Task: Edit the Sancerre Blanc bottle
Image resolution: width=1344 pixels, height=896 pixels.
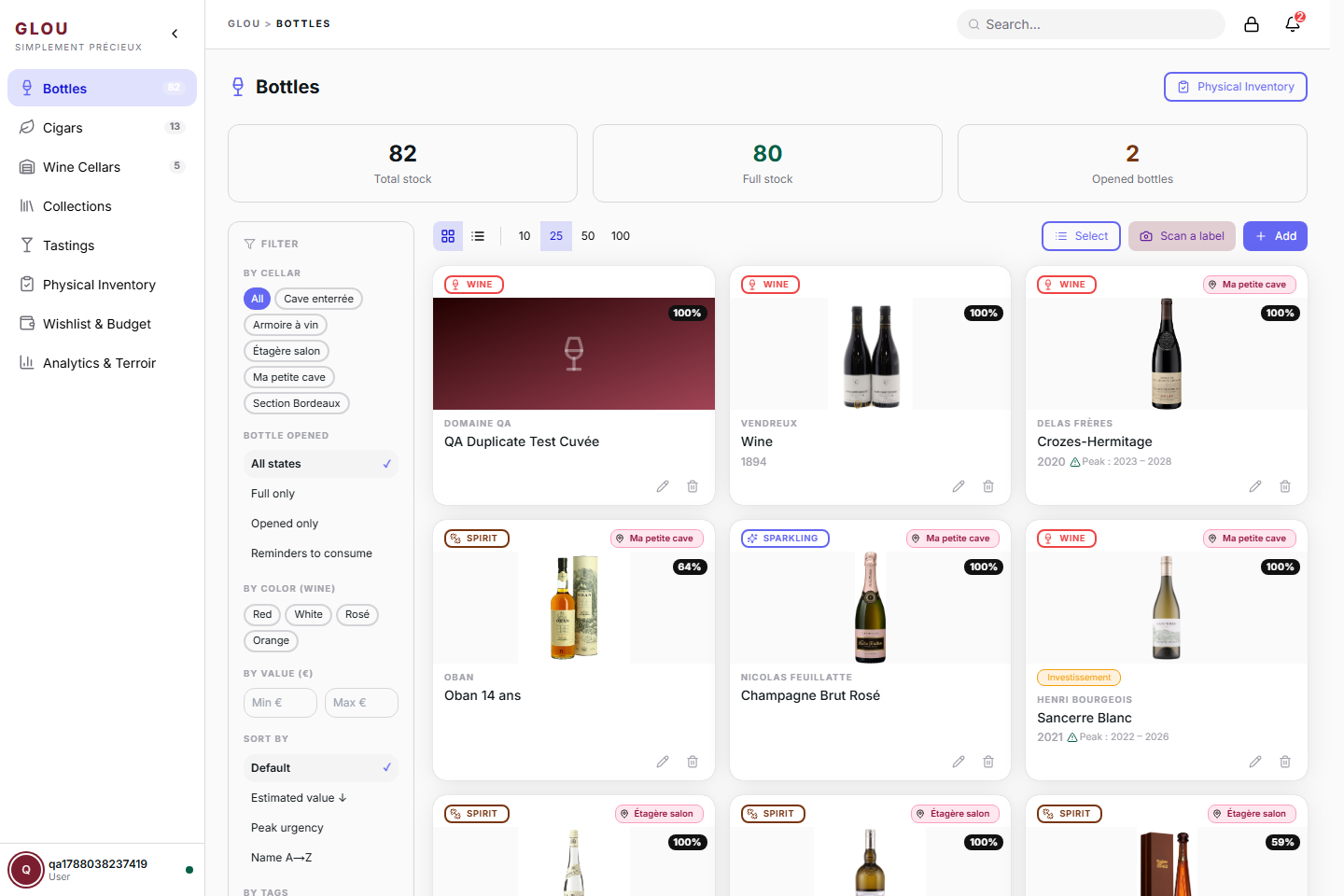Action: click(x=1255, y=762)
